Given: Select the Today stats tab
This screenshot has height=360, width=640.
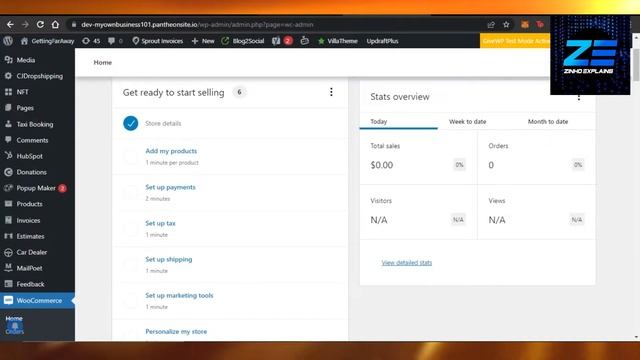Looking at the screenshot, I should coord(398,122).
